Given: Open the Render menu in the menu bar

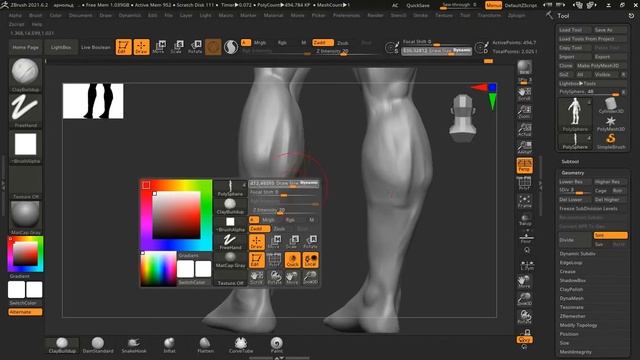Looking at the screenshot, I should [x=375, y=15].
